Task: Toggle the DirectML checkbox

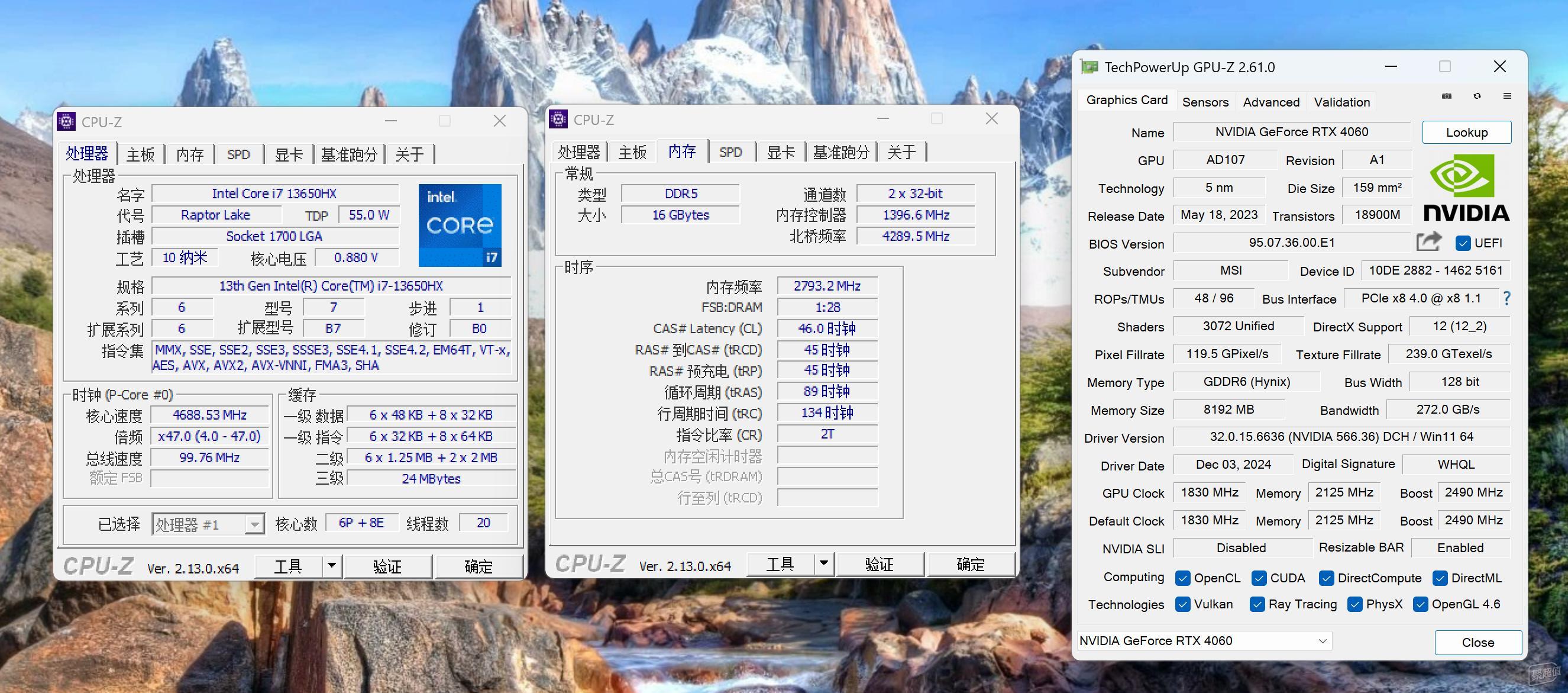Action: pos(1440,578)
